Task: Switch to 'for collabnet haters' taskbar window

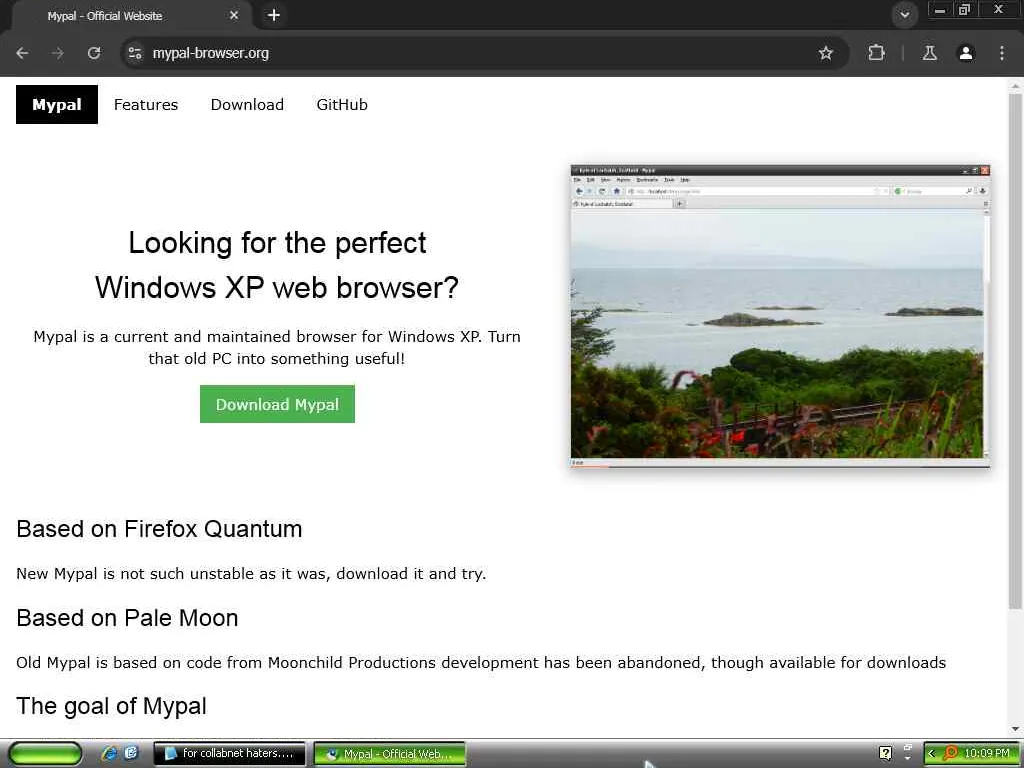Action: [230, 754]
